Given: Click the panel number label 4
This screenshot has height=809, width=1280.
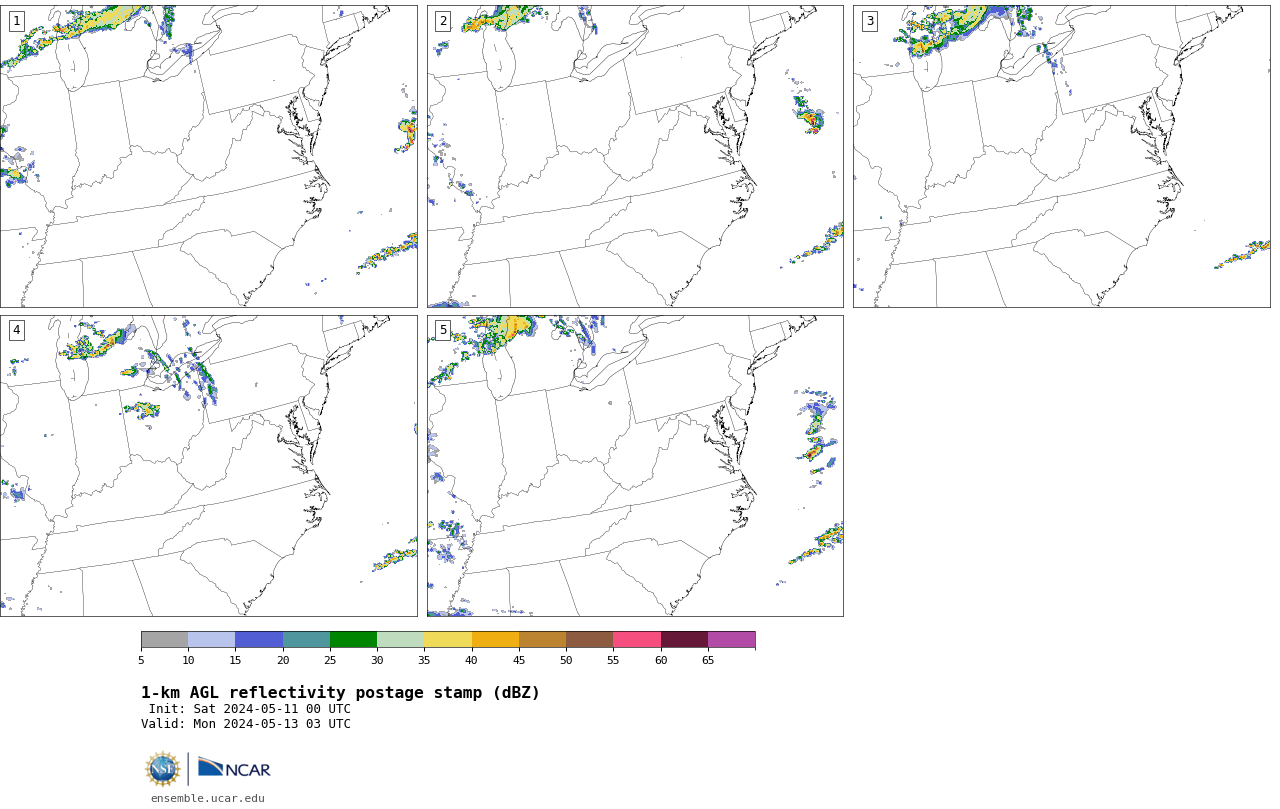Looking at the screenshot, I should coord(17,330).
